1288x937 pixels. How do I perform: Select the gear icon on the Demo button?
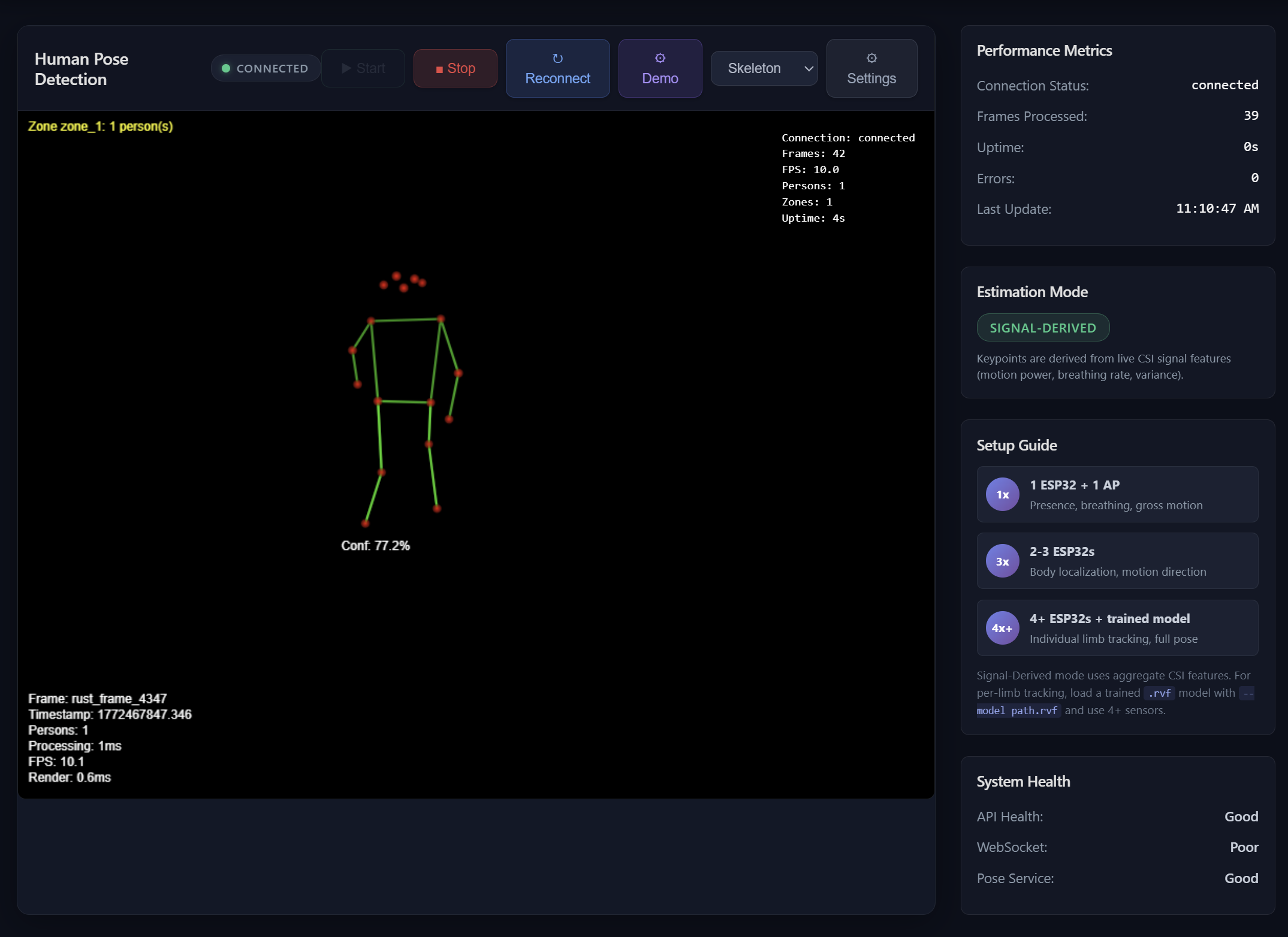click(x=660, y=58)
